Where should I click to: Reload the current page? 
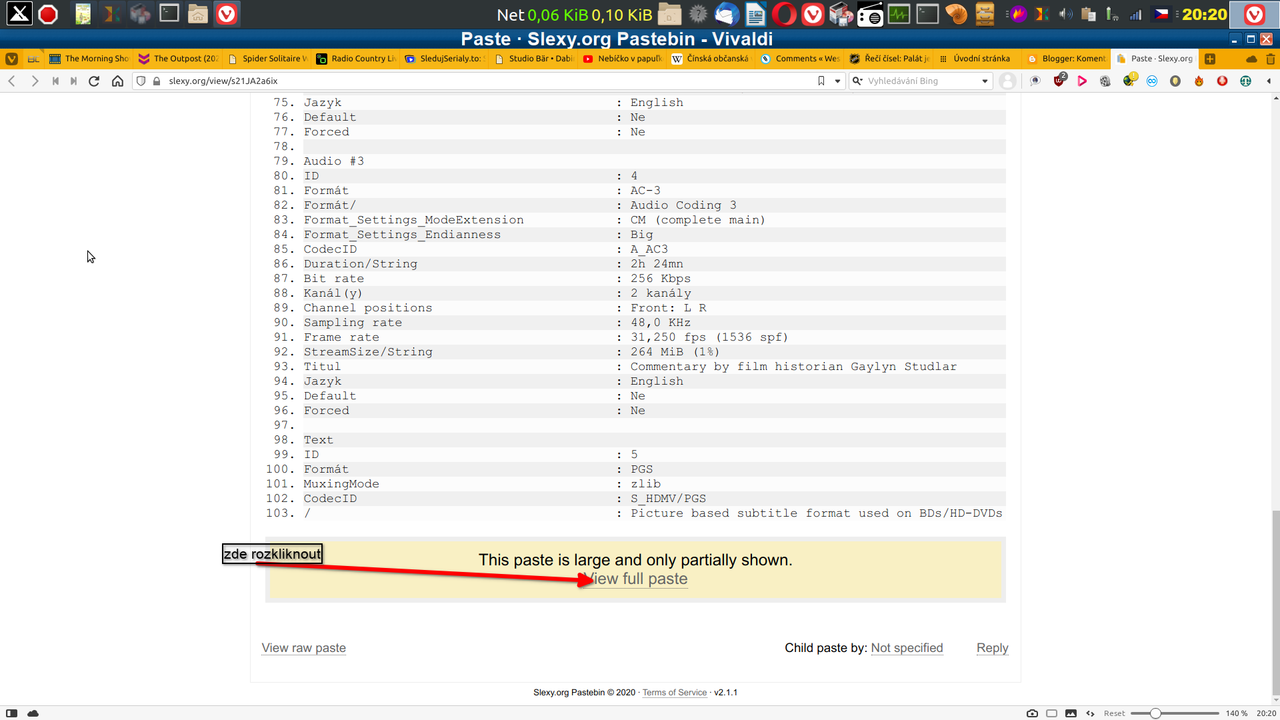point(95,81)
